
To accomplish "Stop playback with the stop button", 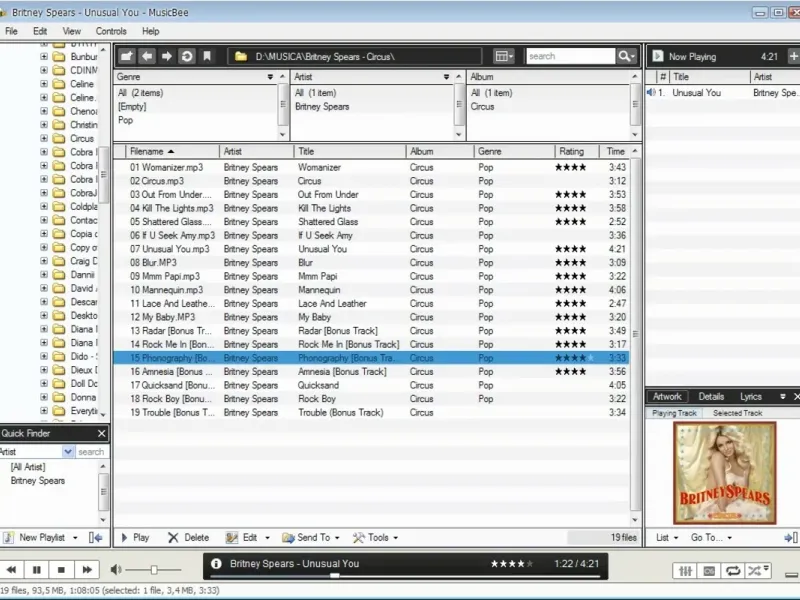I will (x=61, y=569).
